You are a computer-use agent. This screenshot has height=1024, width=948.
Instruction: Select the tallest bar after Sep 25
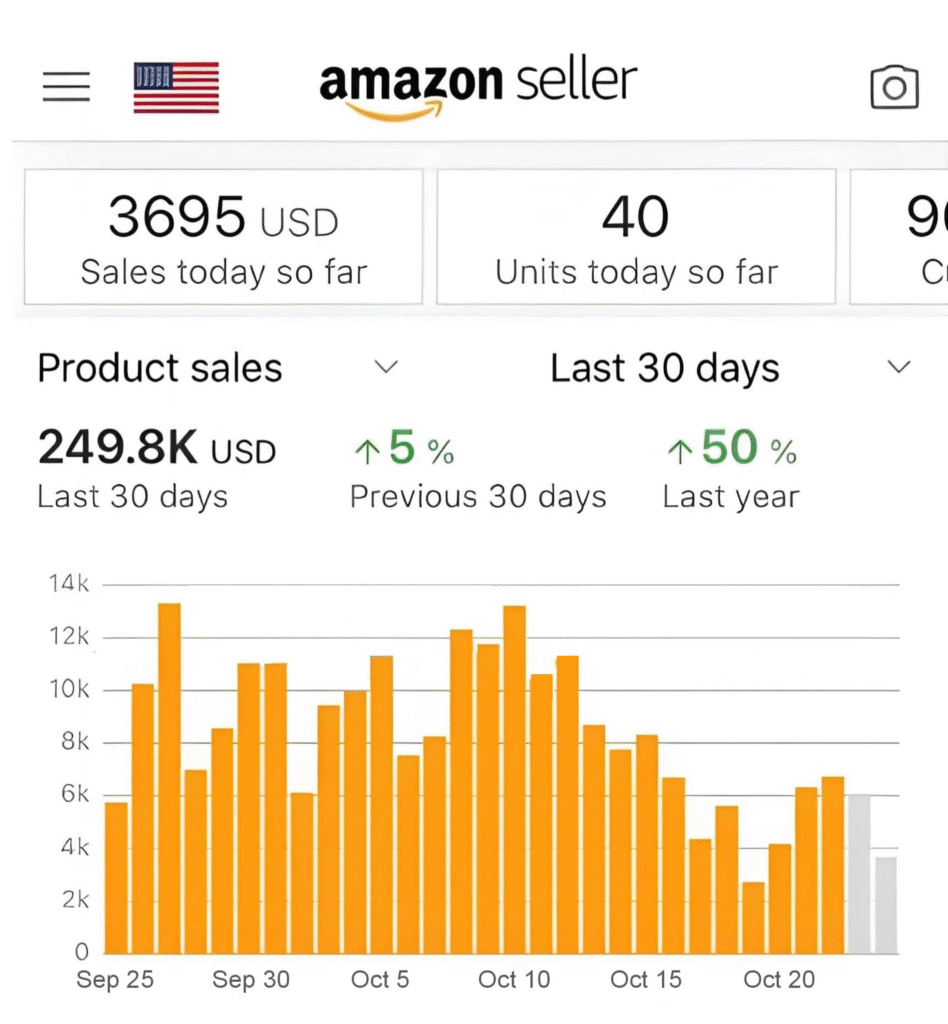pos(169,778)
